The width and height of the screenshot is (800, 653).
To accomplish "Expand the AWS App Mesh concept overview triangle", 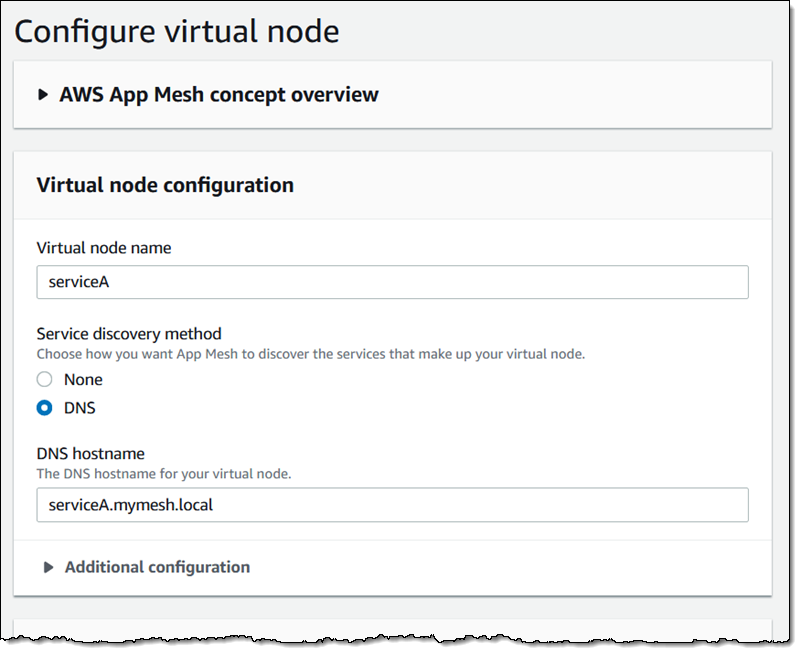I will click(x=43, y=95).
